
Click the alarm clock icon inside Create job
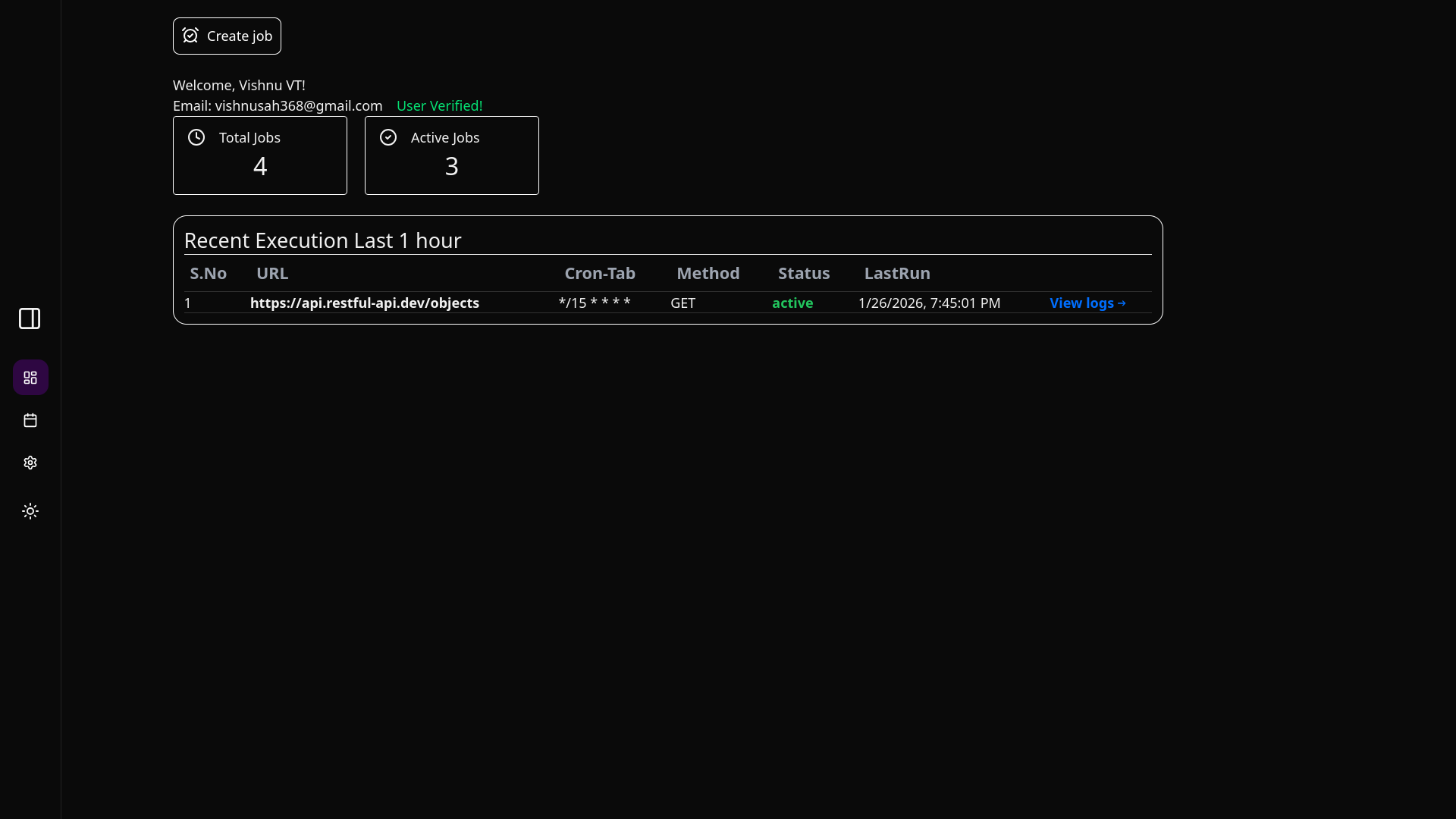(x=190, y=35)
